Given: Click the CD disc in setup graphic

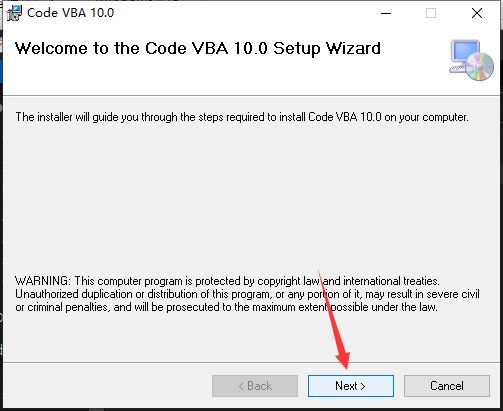Looking at the screenshot, I should pos(480,67).
